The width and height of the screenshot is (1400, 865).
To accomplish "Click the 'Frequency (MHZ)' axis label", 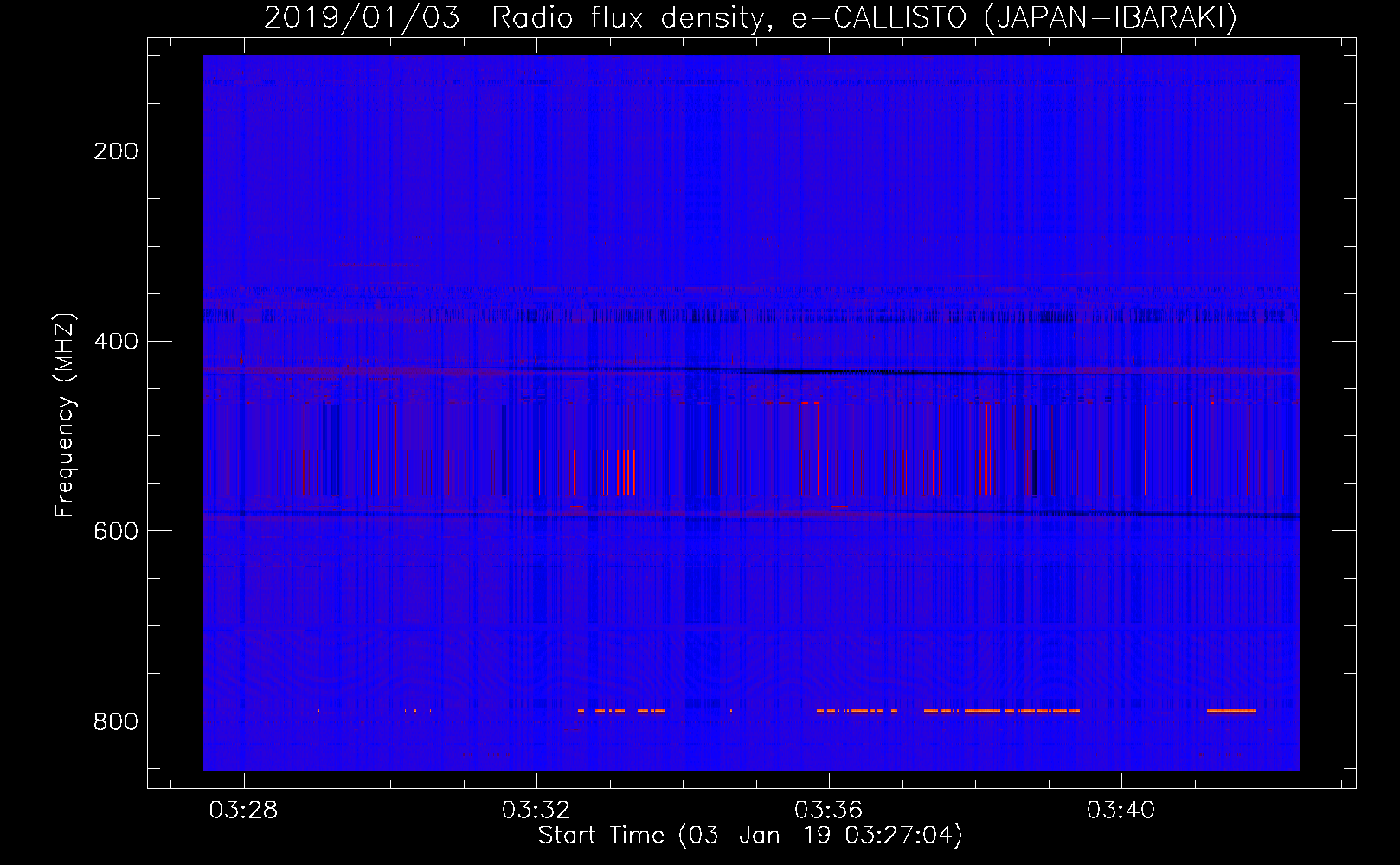I will coord(65,414).
